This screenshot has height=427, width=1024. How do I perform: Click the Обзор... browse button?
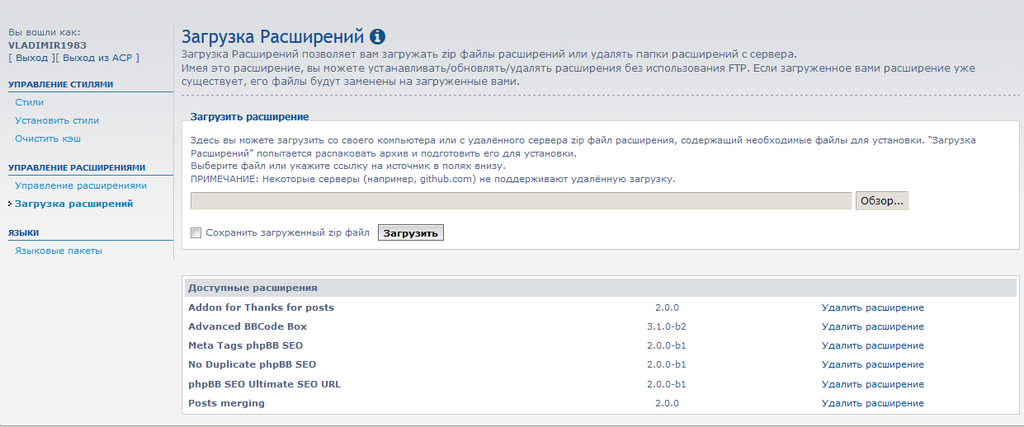[881, 201]
